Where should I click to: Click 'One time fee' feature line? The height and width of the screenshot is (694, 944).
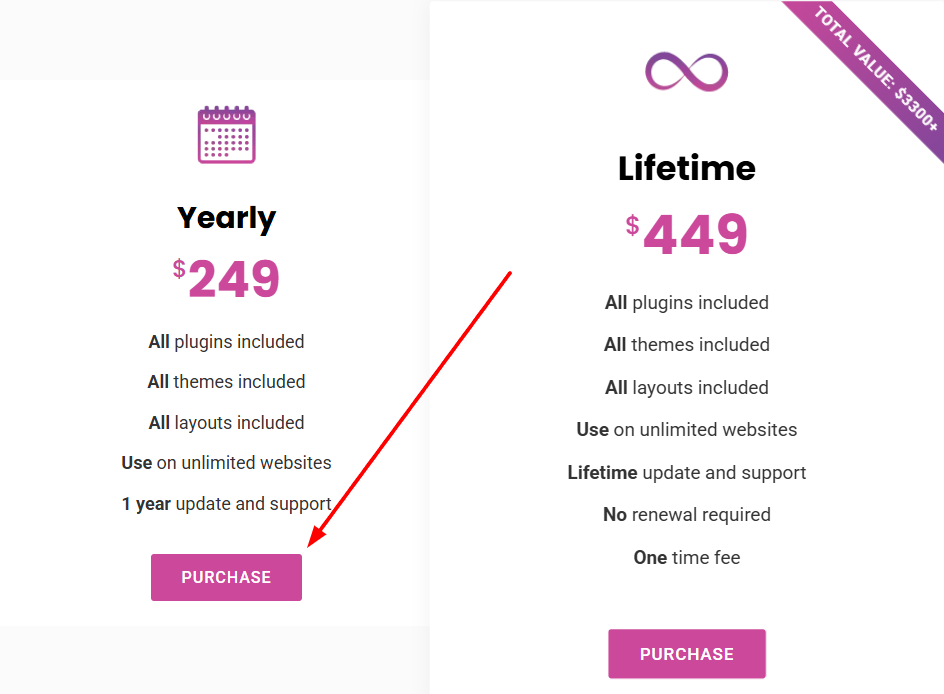687,557
